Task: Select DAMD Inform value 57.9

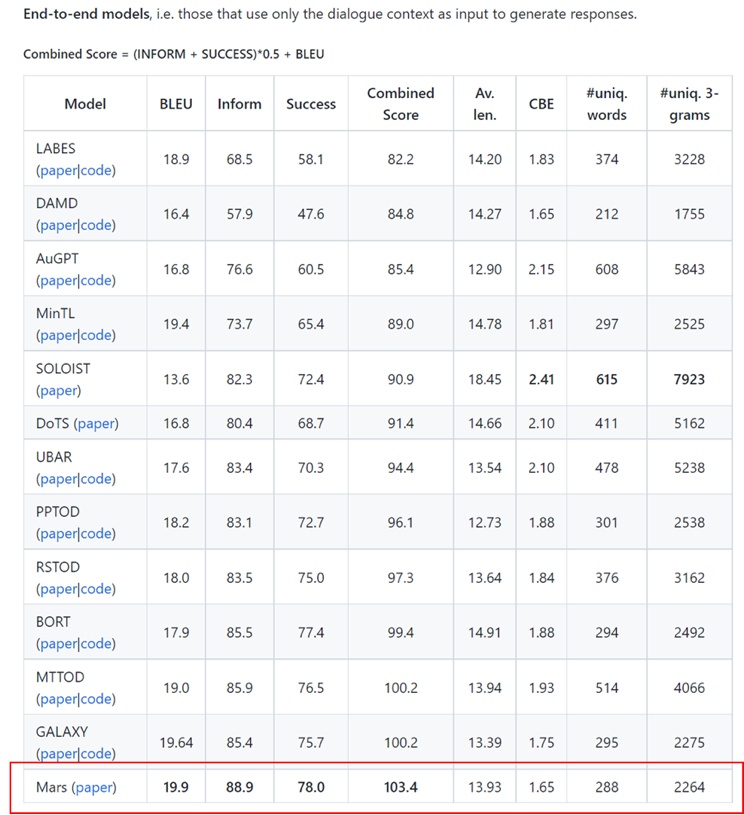Action: click(239, 214)
